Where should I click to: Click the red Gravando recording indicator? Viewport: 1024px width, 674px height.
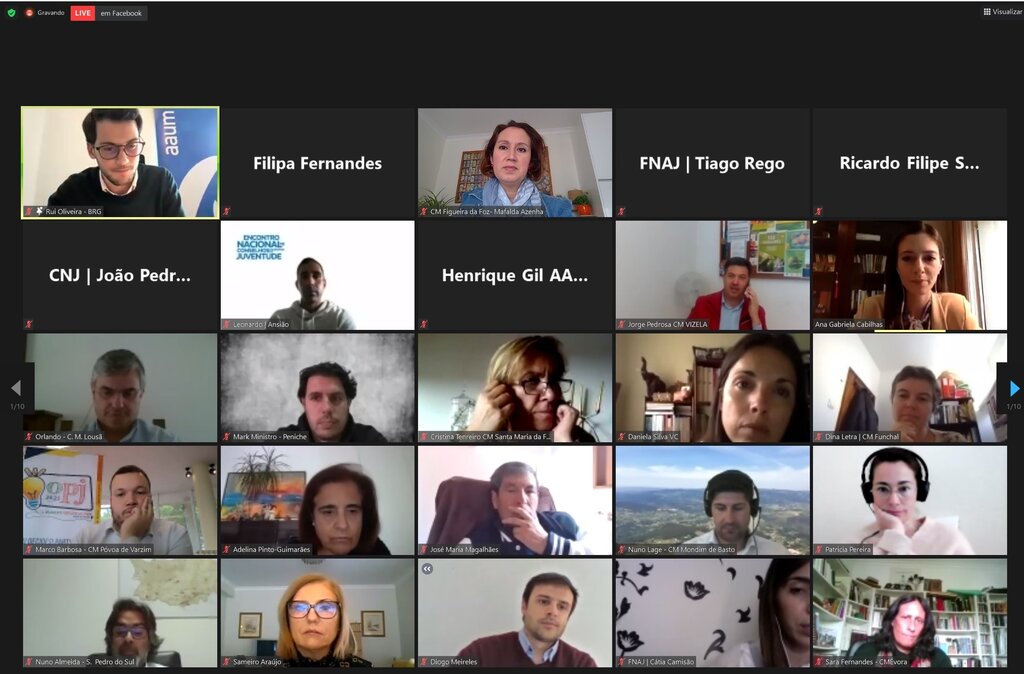[x=44, y=12]
